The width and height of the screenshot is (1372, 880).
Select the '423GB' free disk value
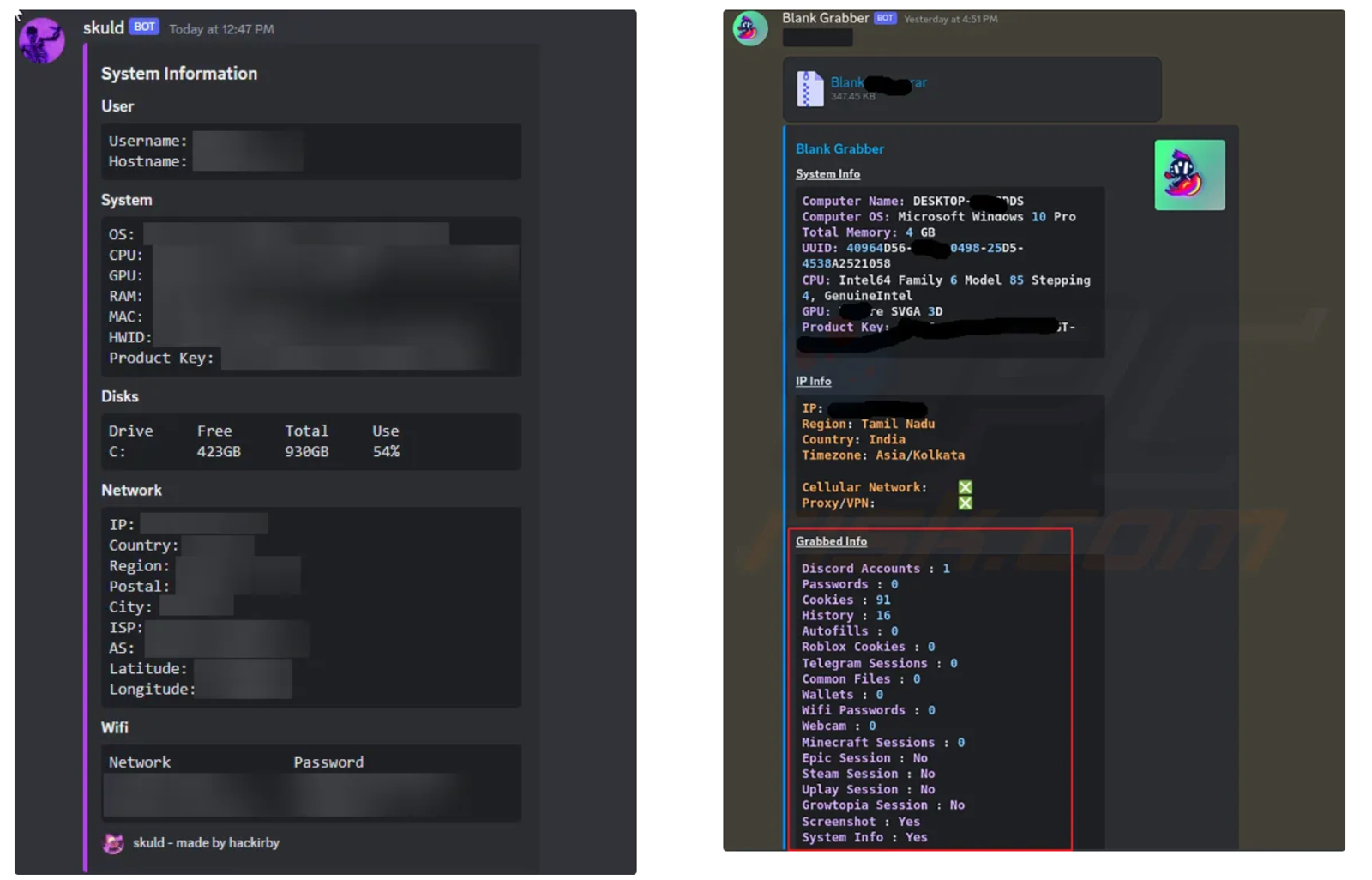219,451
